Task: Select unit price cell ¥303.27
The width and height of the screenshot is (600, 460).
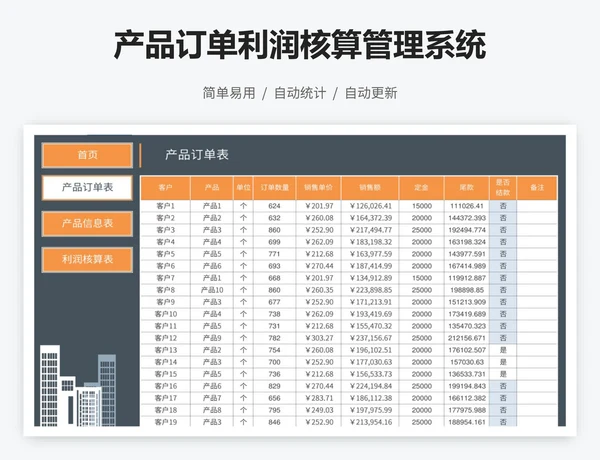Action: point(318,338)
